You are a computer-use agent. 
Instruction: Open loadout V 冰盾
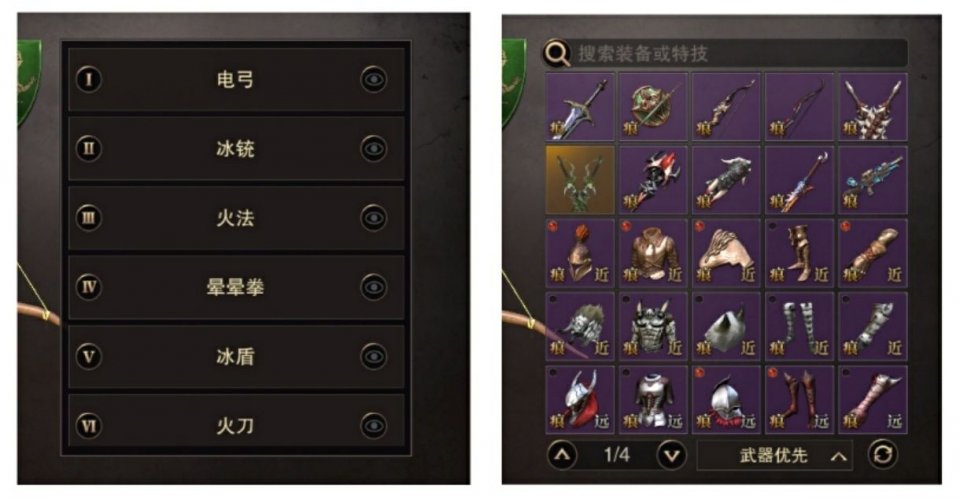pyautogui.click(x=236, y=356)
